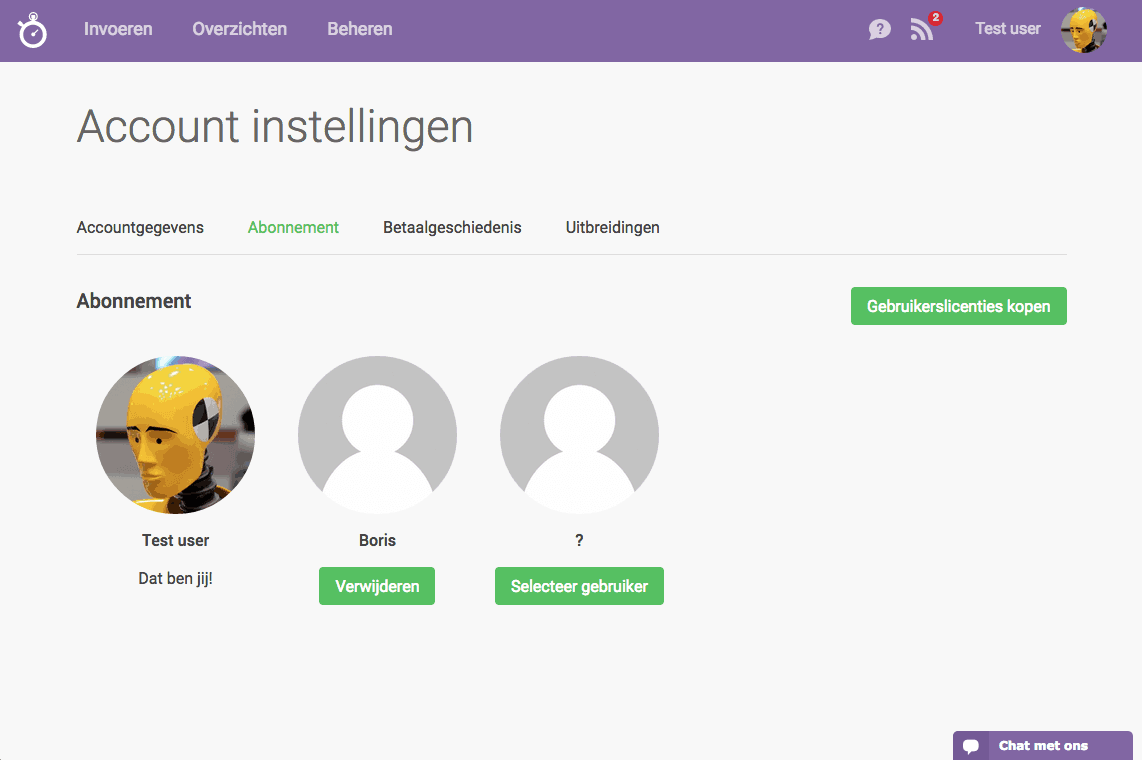Open the Uitbreidingen tab
The width and height of the screenshot is (1142, 760).
[x=613, y=228]
